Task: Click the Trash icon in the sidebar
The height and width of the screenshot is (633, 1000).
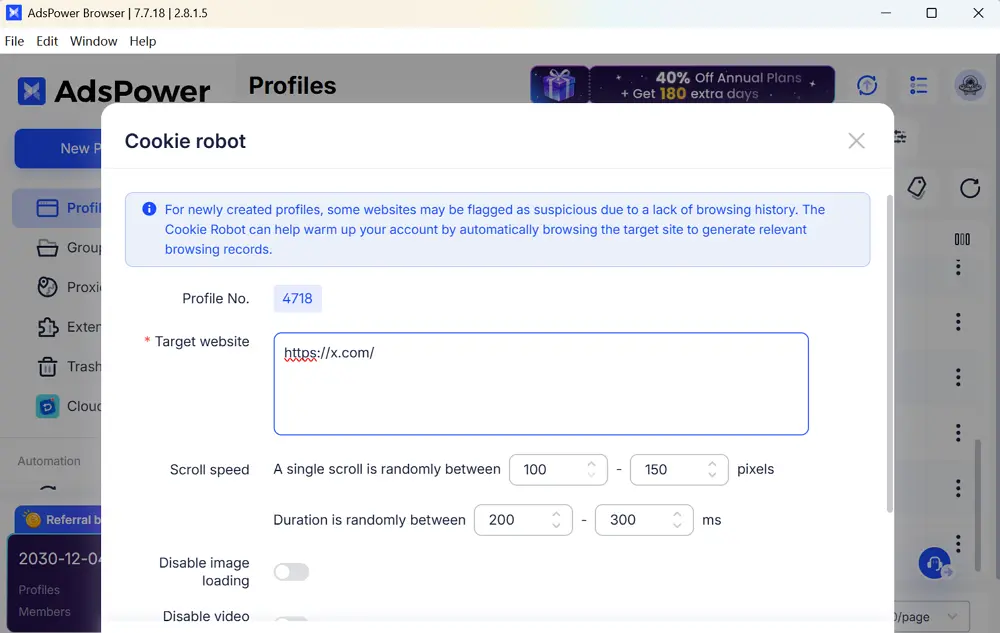Action: click(x=47, y=367)
